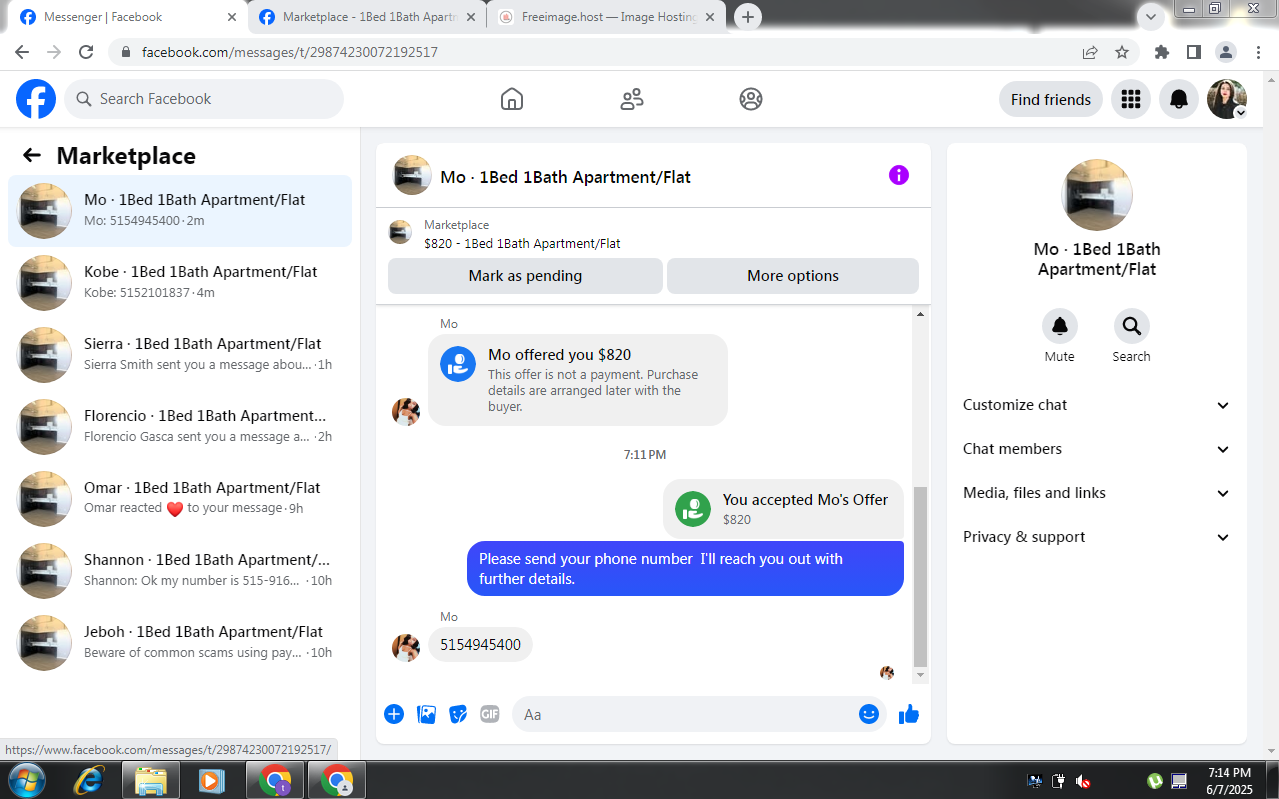Click More options button
The height and width of the screenshot is (799, 1279).
tap(793, 276)
